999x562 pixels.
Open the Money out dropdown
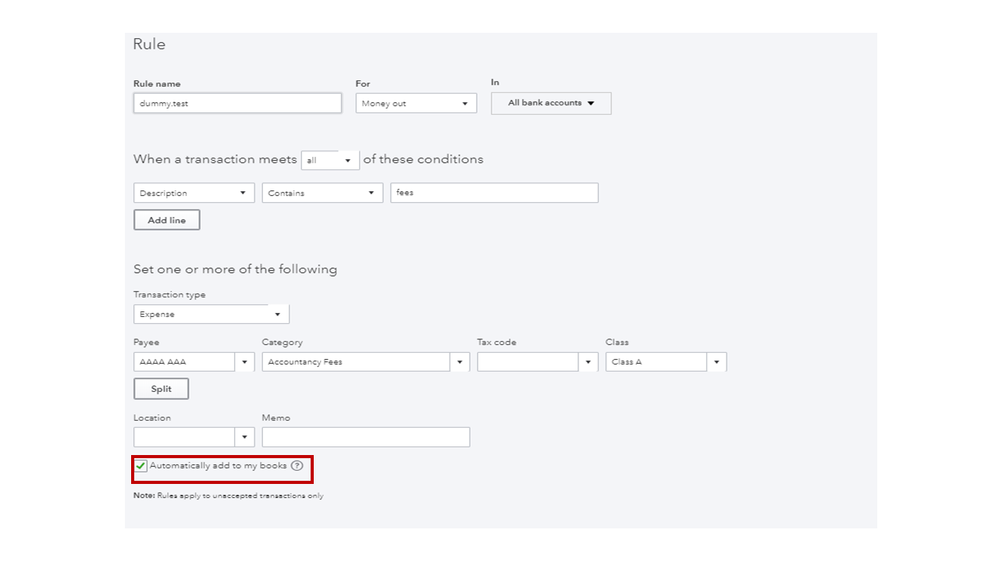pyautogui.click(x=416, y=103)
